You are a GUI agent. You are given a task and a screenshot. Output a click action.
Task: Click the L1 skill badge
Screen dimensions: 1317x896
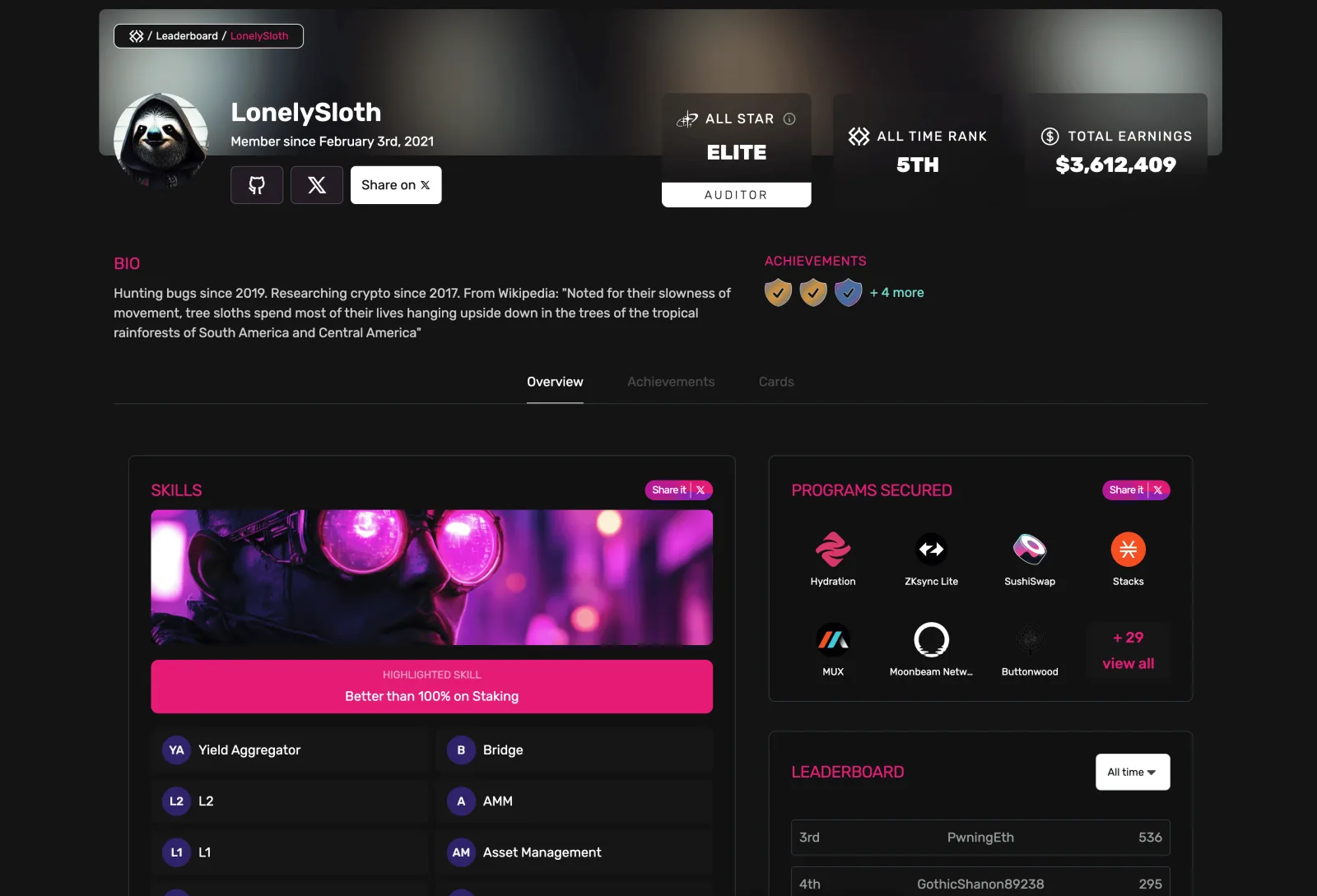176,852
